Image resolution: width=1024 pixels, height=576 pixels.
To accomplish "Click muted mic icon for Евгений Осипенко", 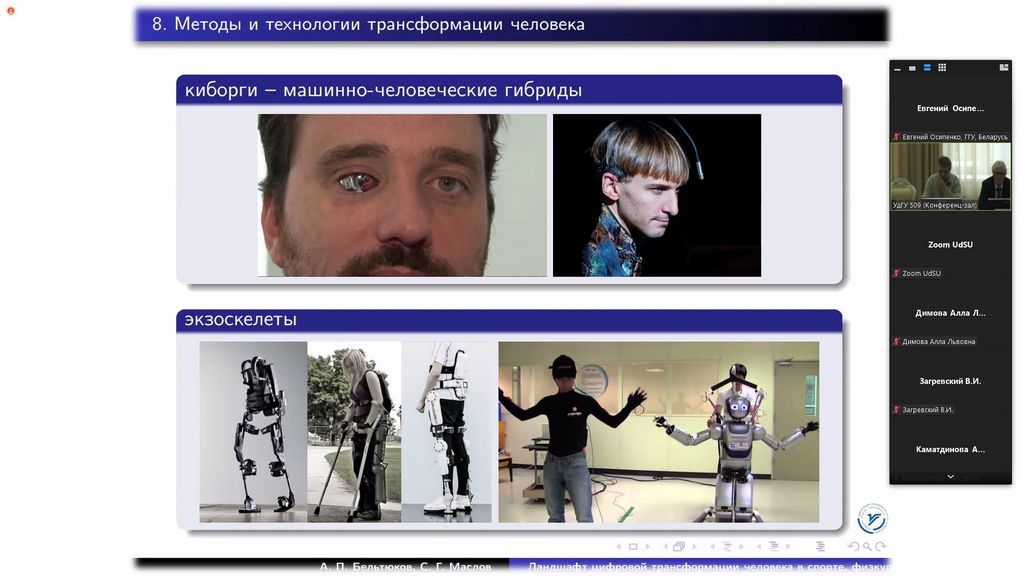I will click(x=897, y=137).
